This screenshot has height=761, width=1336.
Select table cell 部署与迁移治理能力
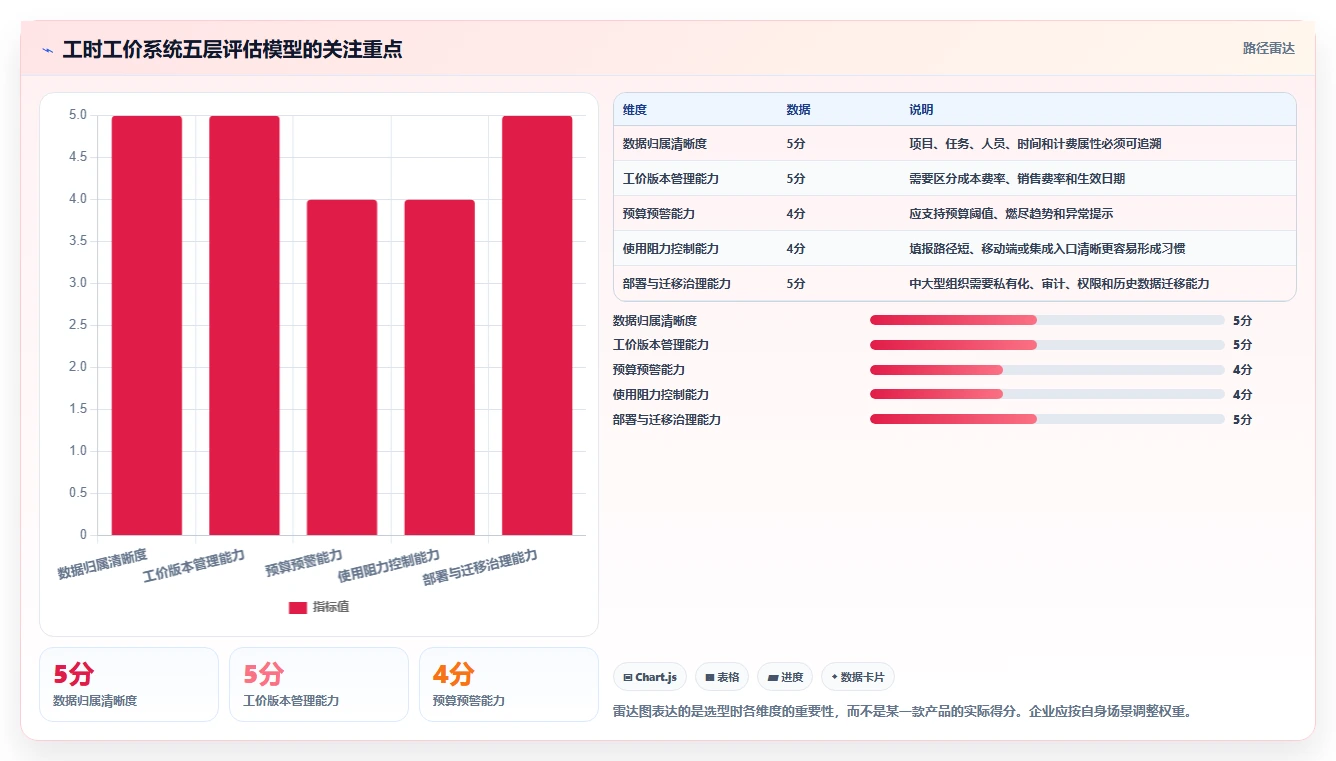[x=677, y=284]
